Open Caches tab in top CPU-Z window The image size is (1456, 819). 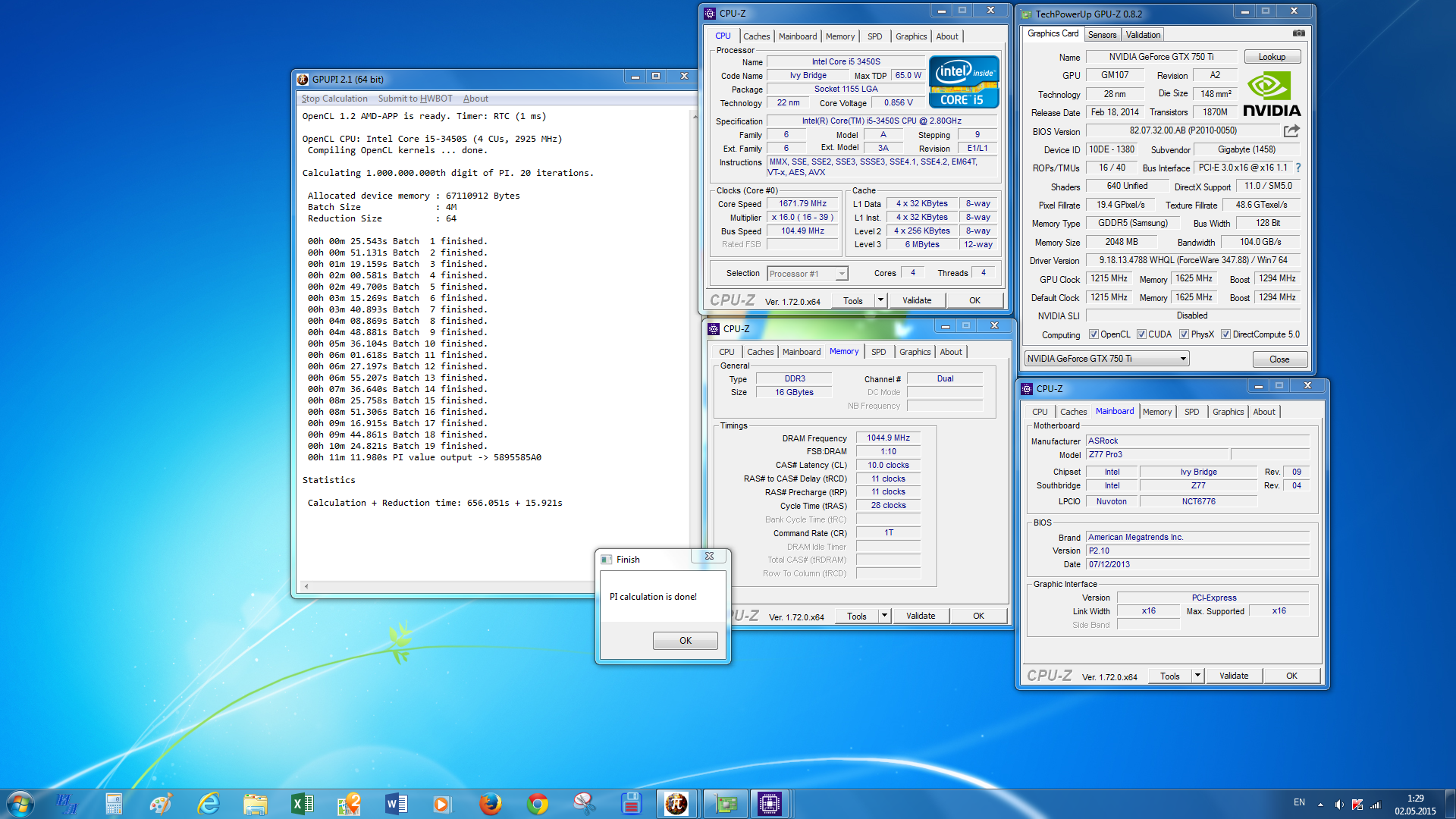(x=756, y=36)
